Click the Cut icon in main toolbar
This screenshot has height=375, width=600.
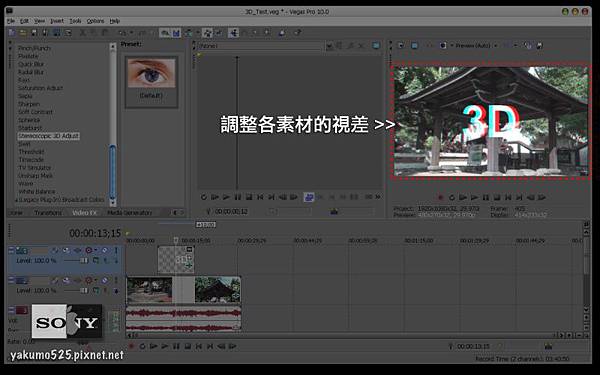point(83,33)
